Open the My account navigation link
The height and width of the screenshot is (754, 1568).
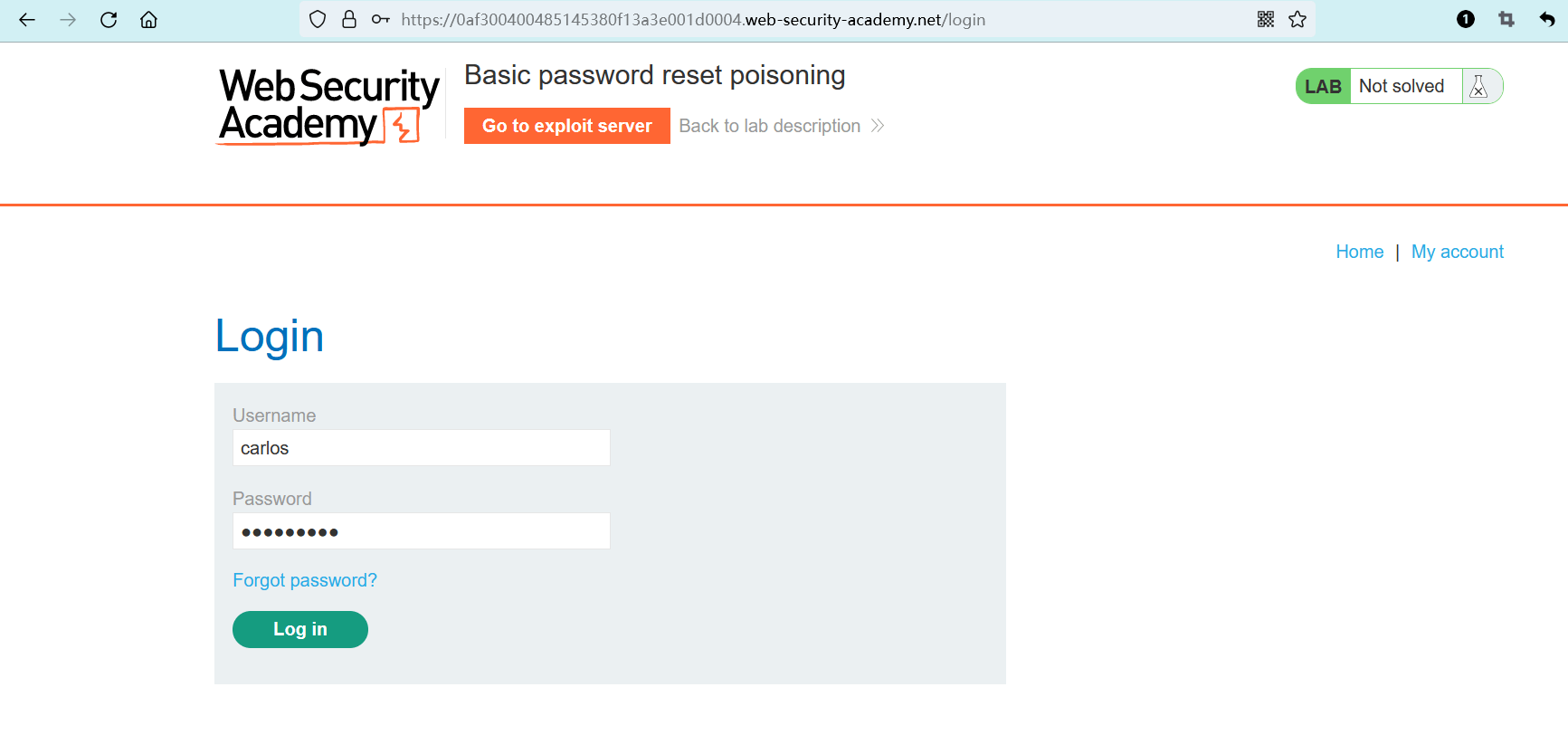click(x=1457, y=253)
